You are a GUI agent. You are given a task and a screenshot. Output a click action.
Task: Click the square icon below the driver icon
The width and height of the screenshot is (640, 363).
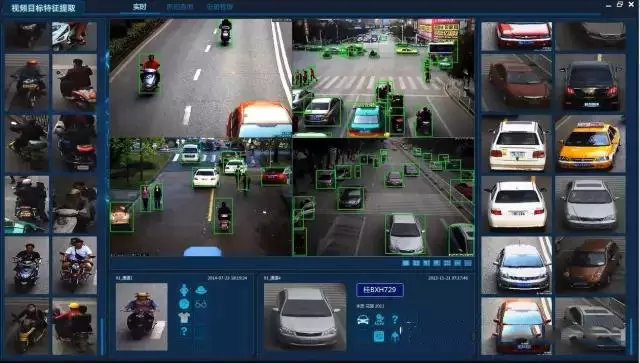(379, 336)
